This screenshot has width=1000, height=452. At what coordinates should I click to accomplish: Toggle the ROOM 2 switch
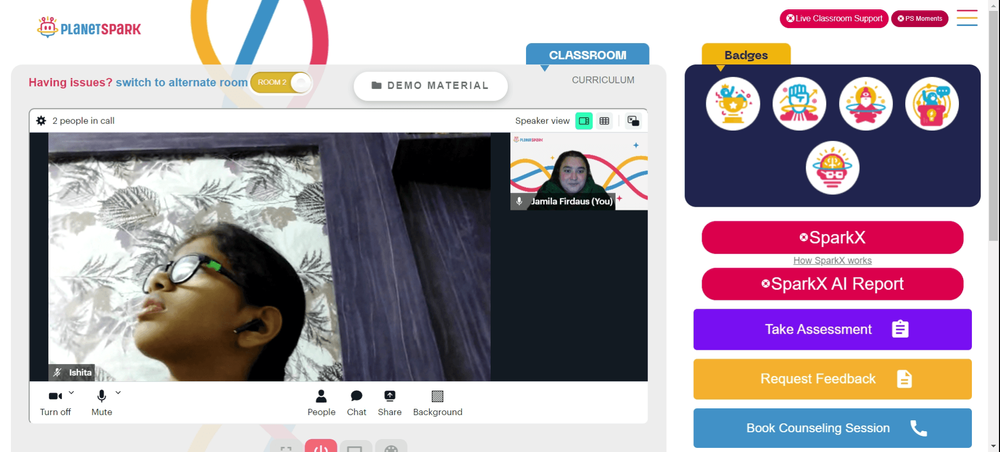point(281,82)
